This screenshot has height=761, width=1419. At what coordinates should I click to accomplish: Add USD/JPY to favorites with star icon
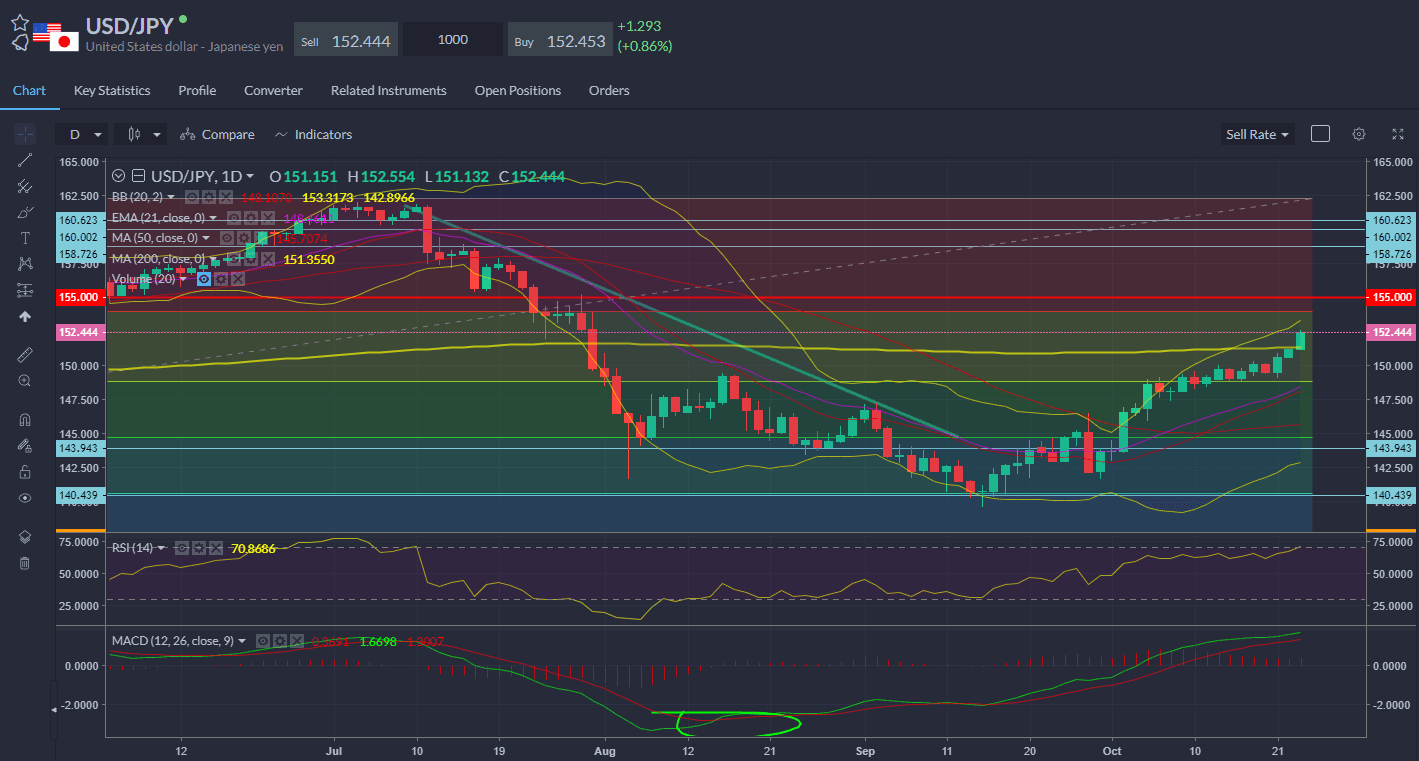coord(19,21)
